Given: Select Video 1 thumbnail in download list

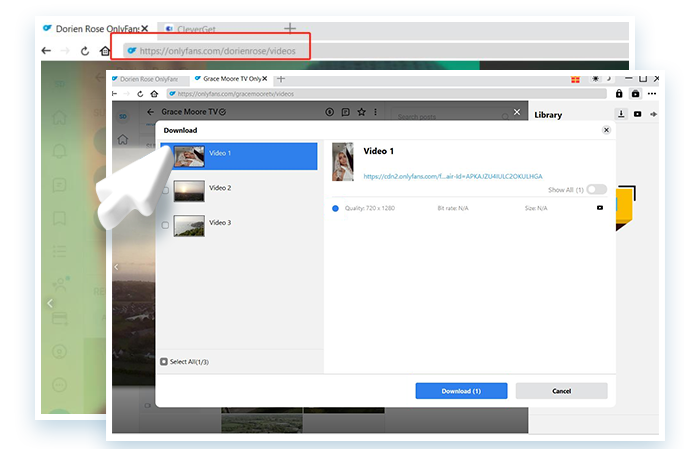Looking at the screenshot, I should point(189,156).
